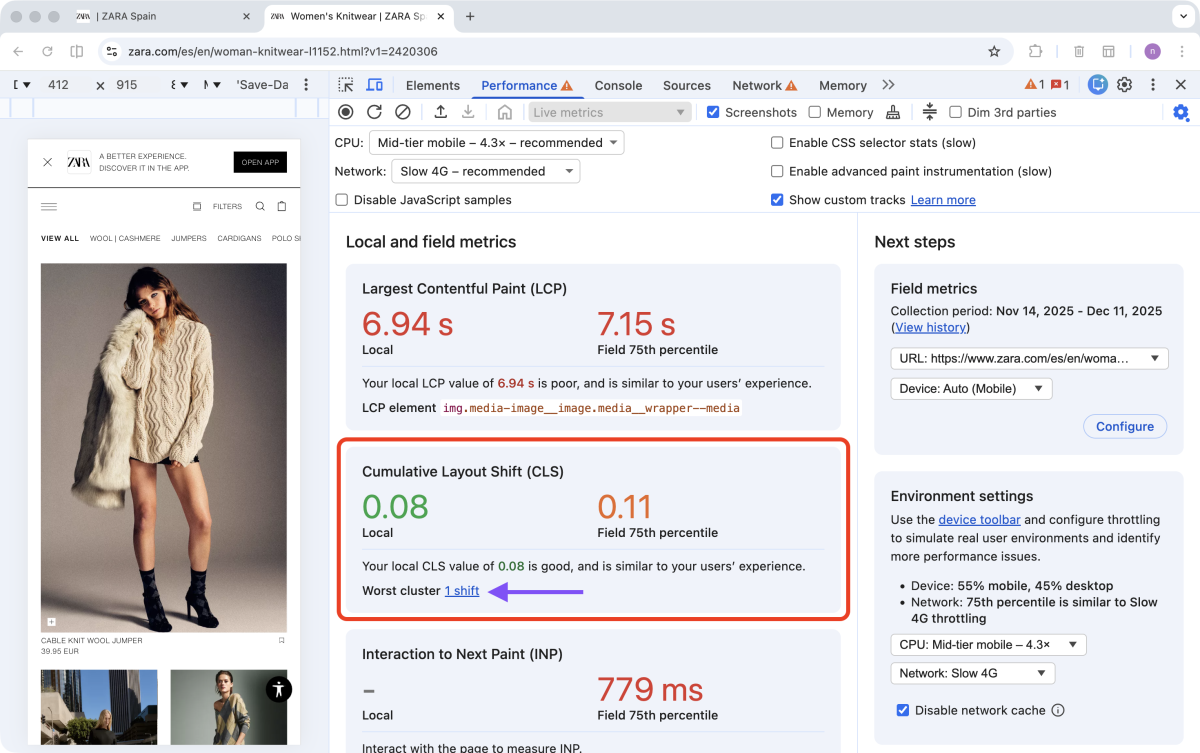This screenshot has height=753, width=1200.
Task: Load a saved performance profile
Action: pos(441,112)
